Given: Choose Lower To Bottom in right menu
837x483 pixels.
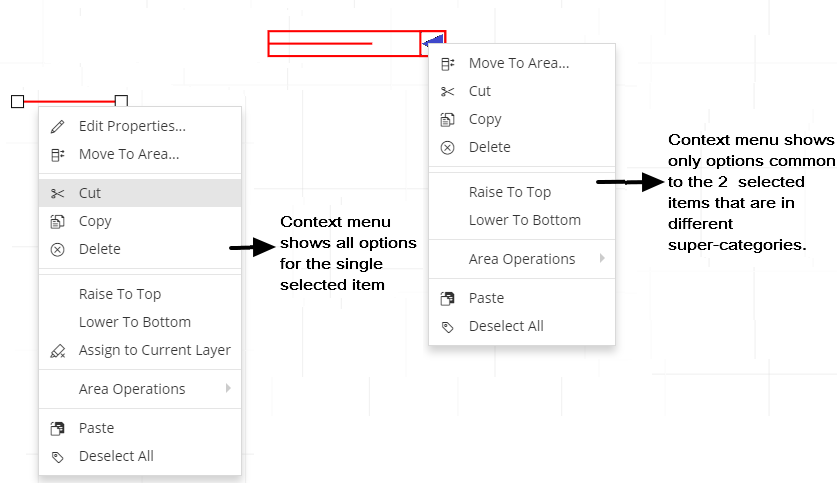Looking at the screenshot, I should click(522, 220).
